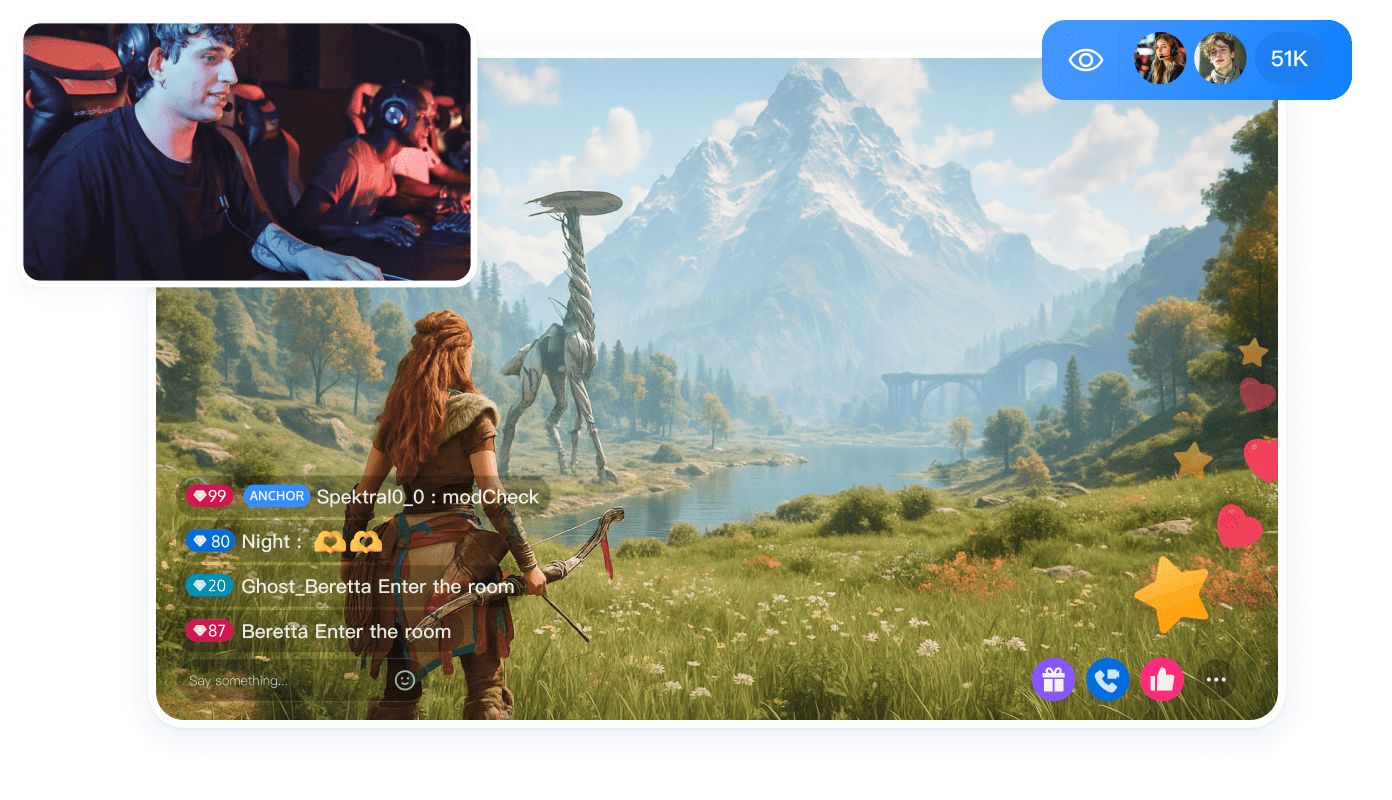Select 'Ghost_Beretta Enter the room' message

click(378, 586)
